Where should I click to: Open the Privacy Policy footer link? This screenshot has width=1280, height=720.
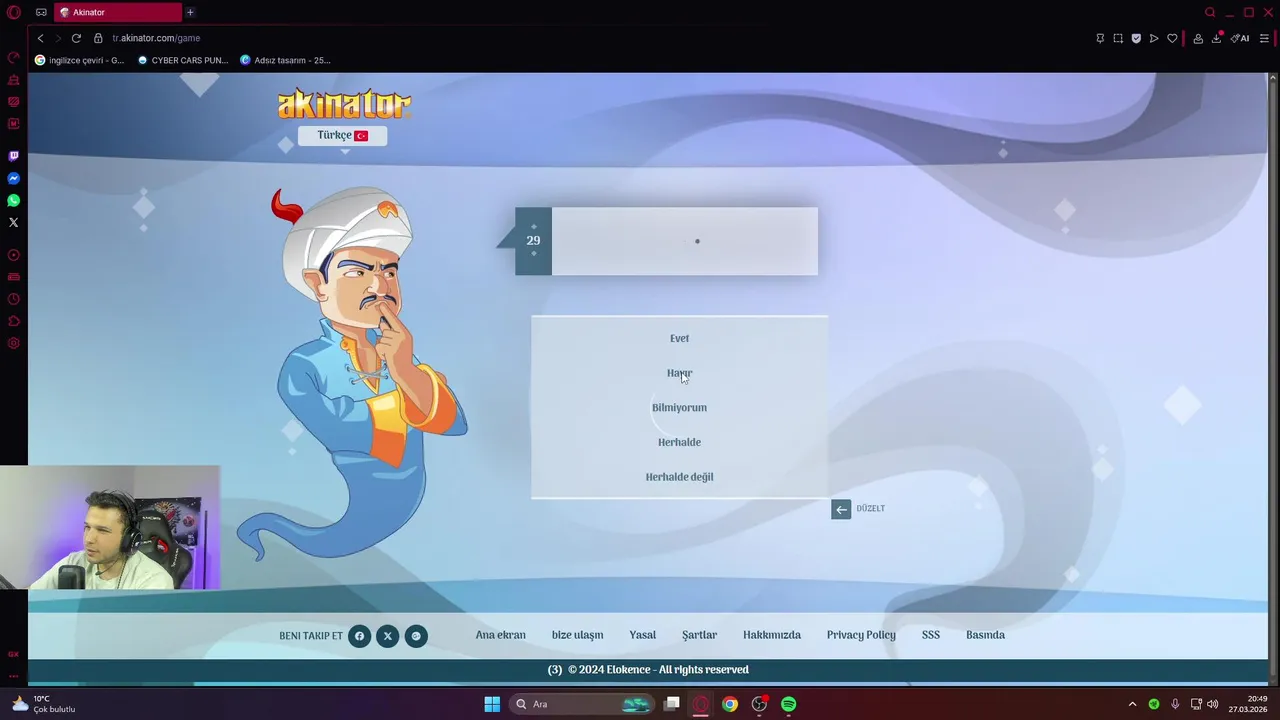tap(861, 635)
